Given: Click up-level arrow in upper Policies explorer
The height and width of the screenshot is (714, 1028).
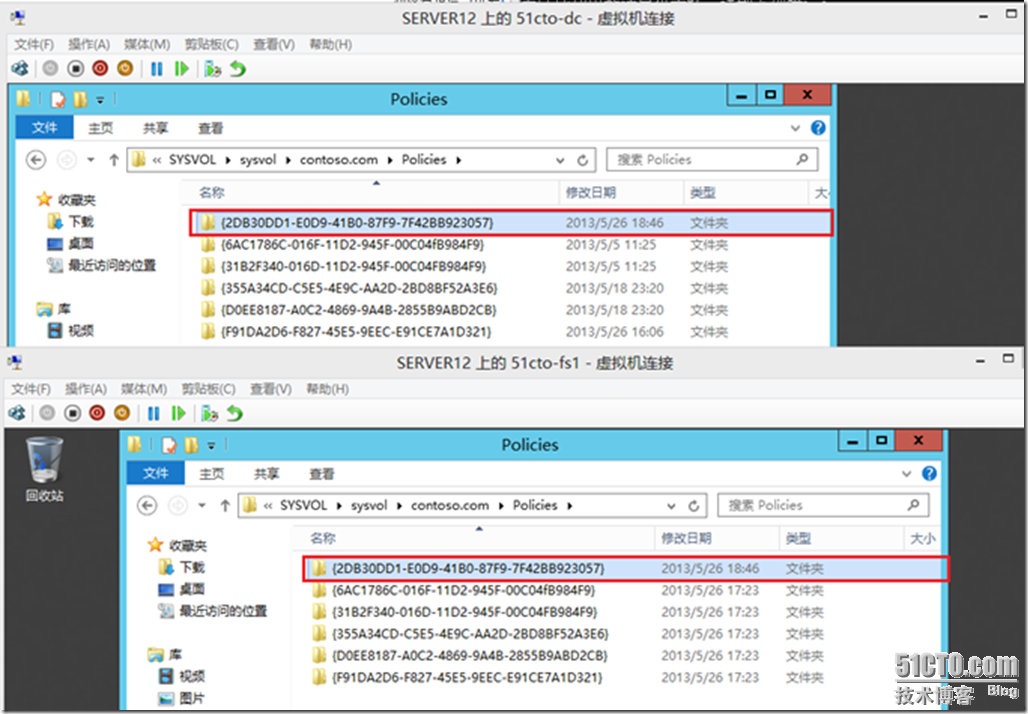Looking at the screenshot, I should (114, 159).
